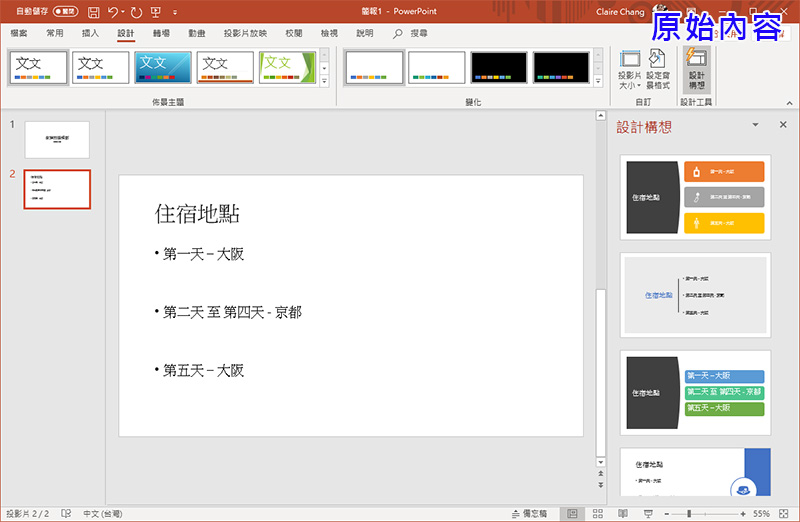Apply the blue gradient theme
Image resolution: width=800 pixels, height=522 pixels.
163,67
